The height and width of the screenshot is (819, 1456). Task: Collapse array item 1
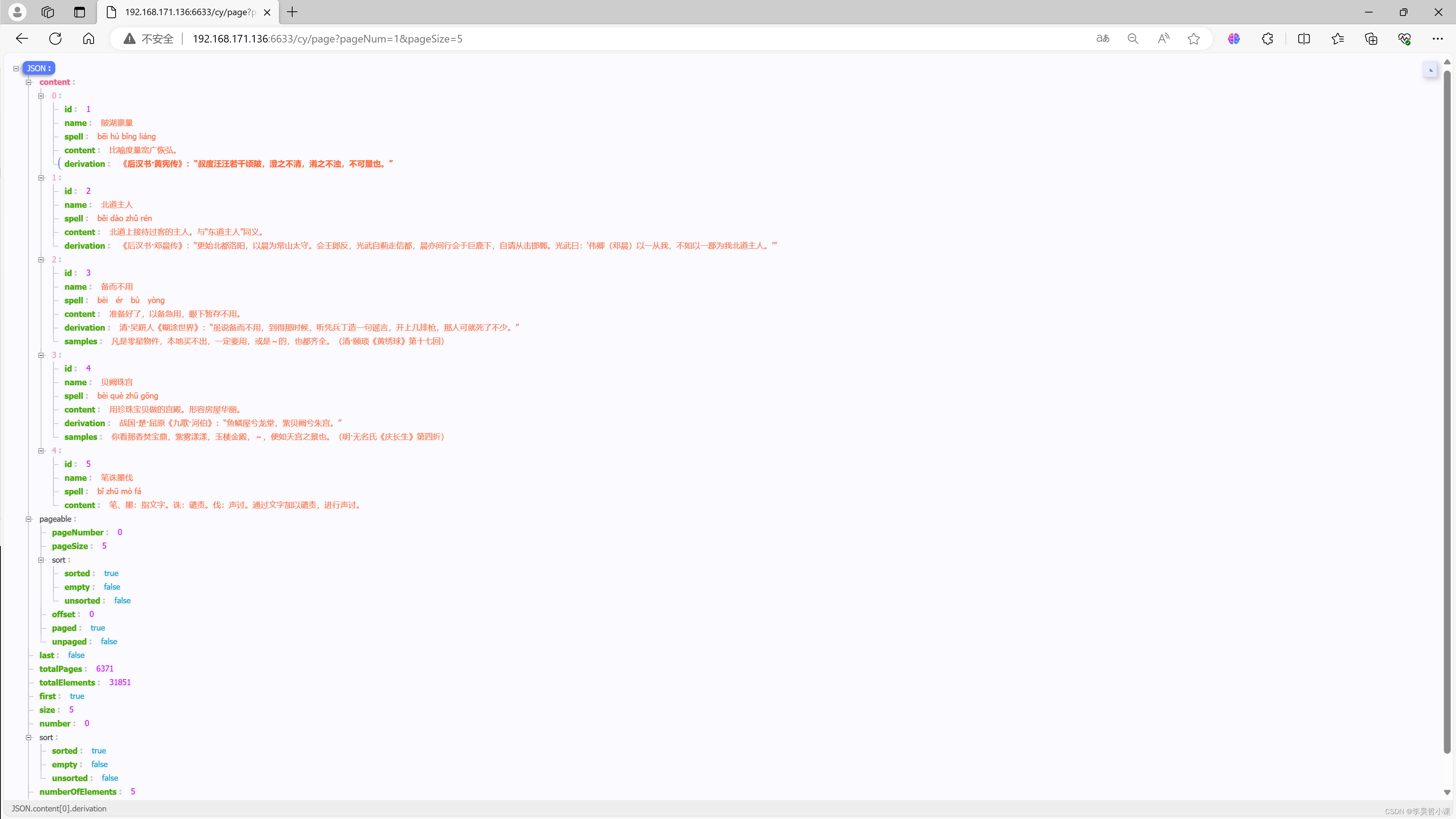click(41, 177)
